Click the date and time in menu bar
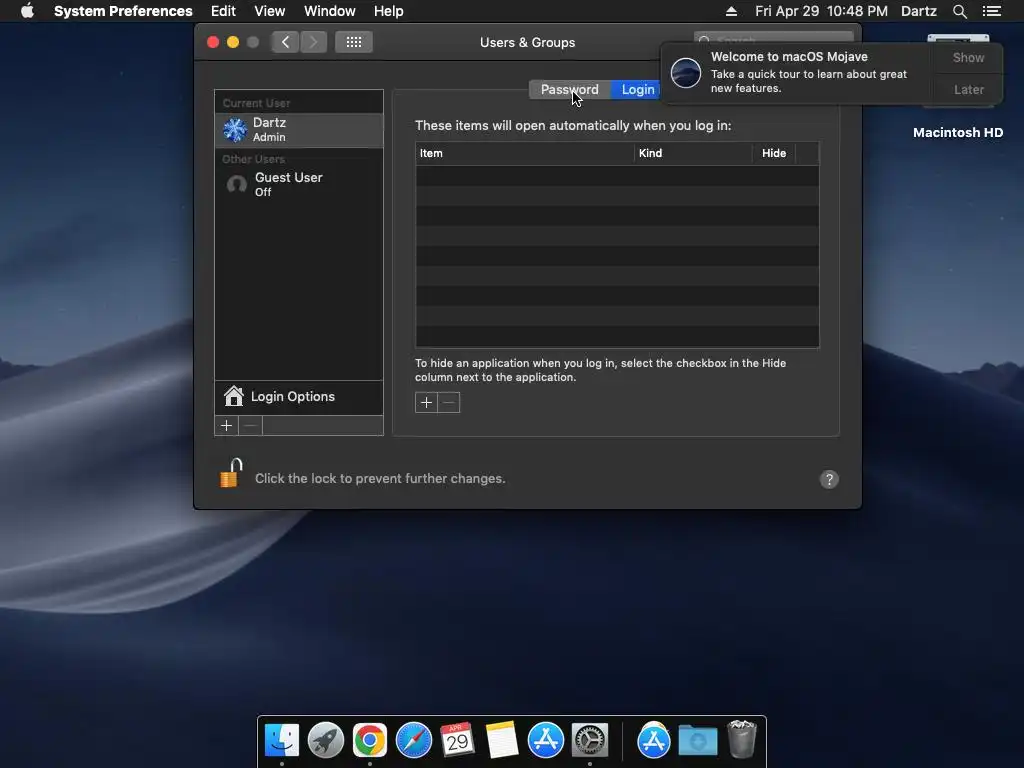The width and height of the screenshot is (1024, 768). click(821, 11)
